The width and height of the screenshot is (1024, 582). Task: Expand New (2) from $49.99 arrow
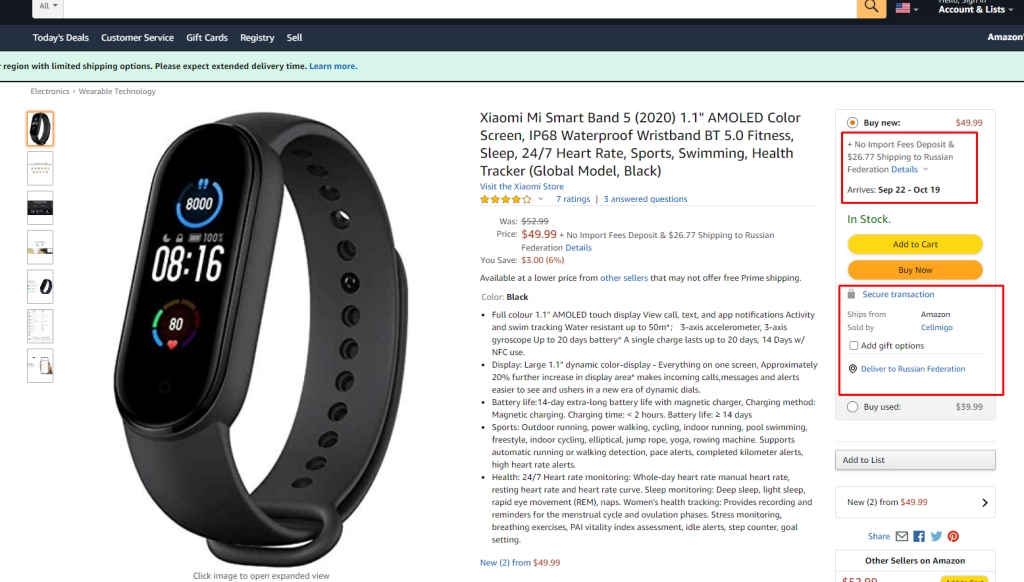pyautogui.click(x=985, y=502)
